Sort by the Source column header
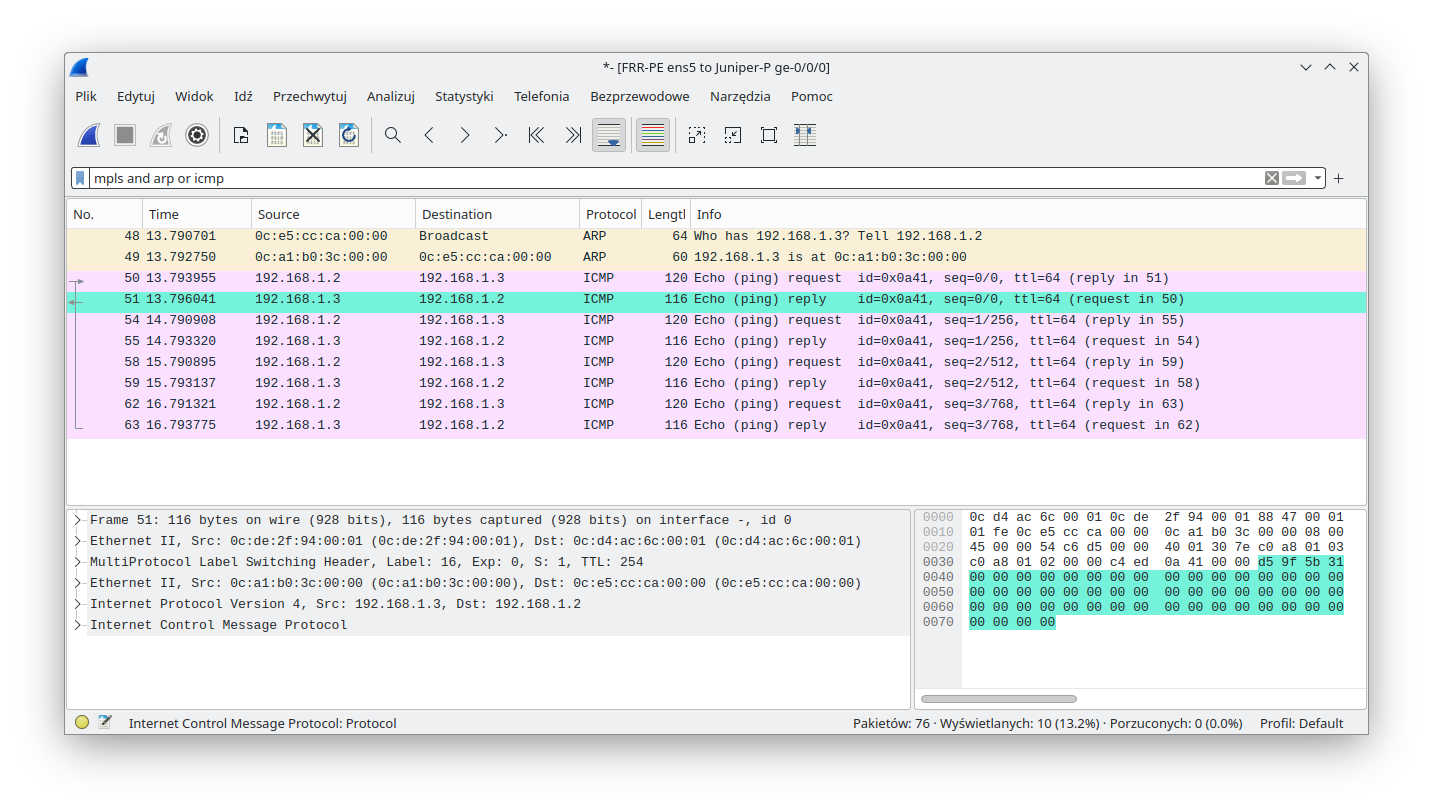1433x811 pixels. pyautogui.click(x=333, y=214)
